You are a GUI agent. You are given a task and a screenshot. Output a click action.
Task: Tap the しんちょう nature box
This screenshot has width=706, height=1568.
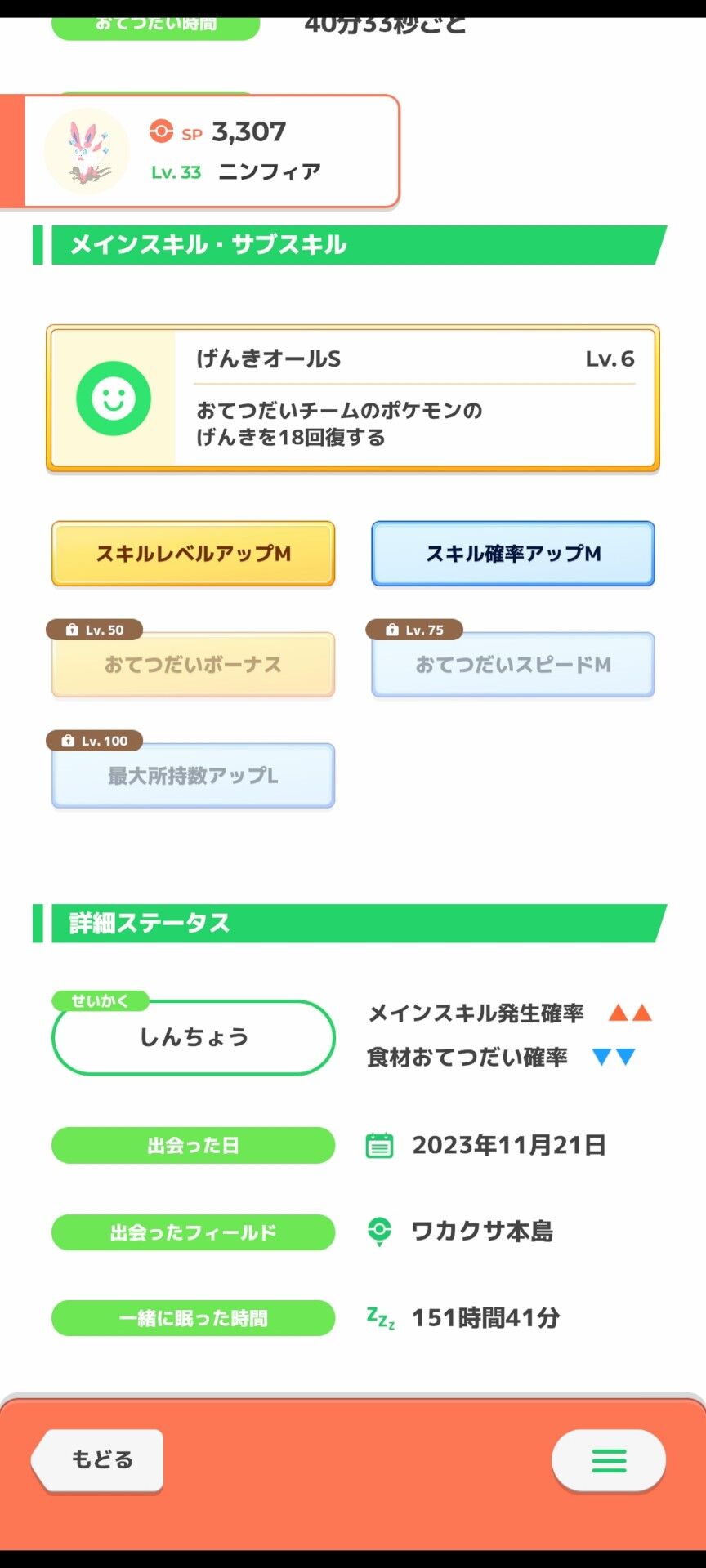pyautogui.click(x=194, y=1037)
